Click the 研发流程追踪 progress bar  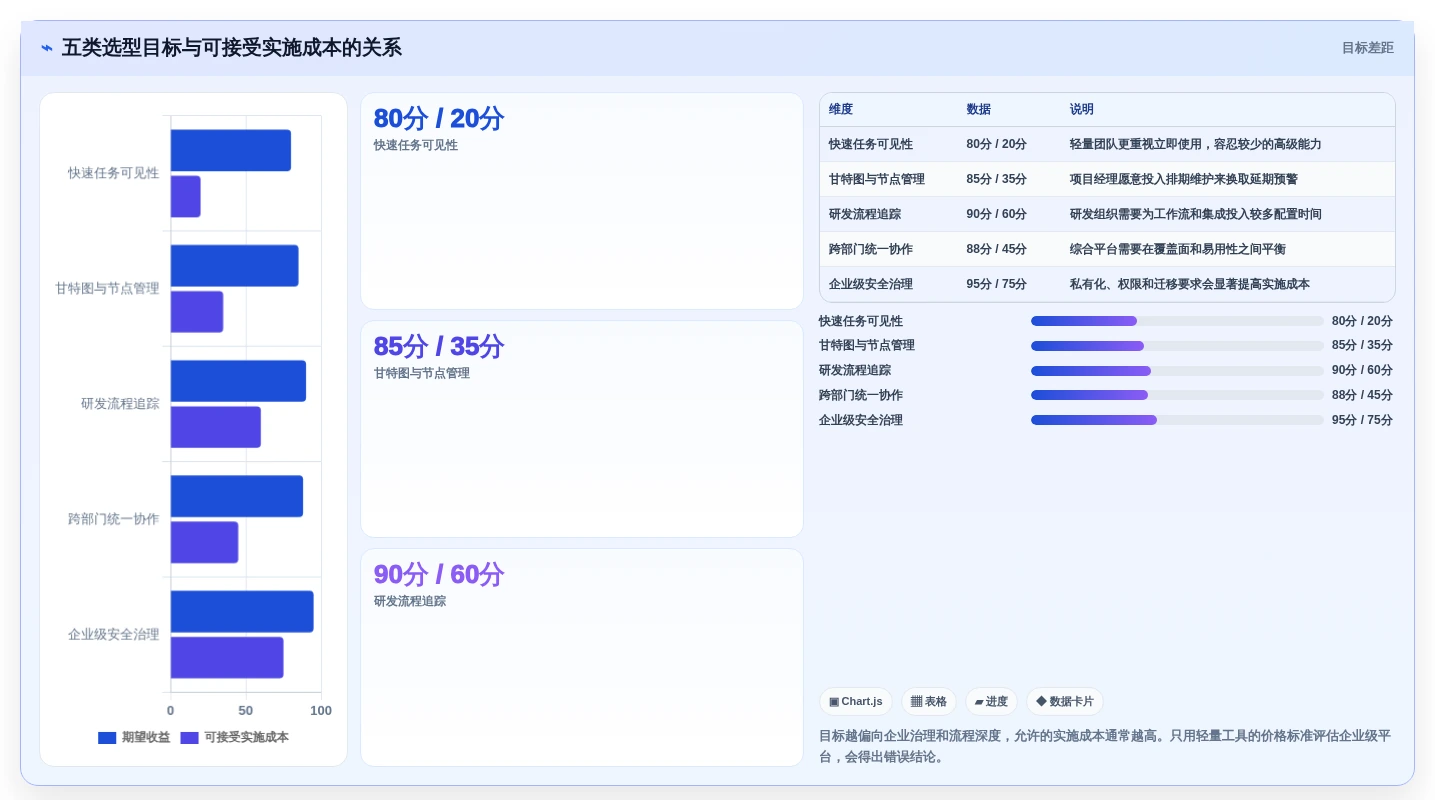(1177, 371)
